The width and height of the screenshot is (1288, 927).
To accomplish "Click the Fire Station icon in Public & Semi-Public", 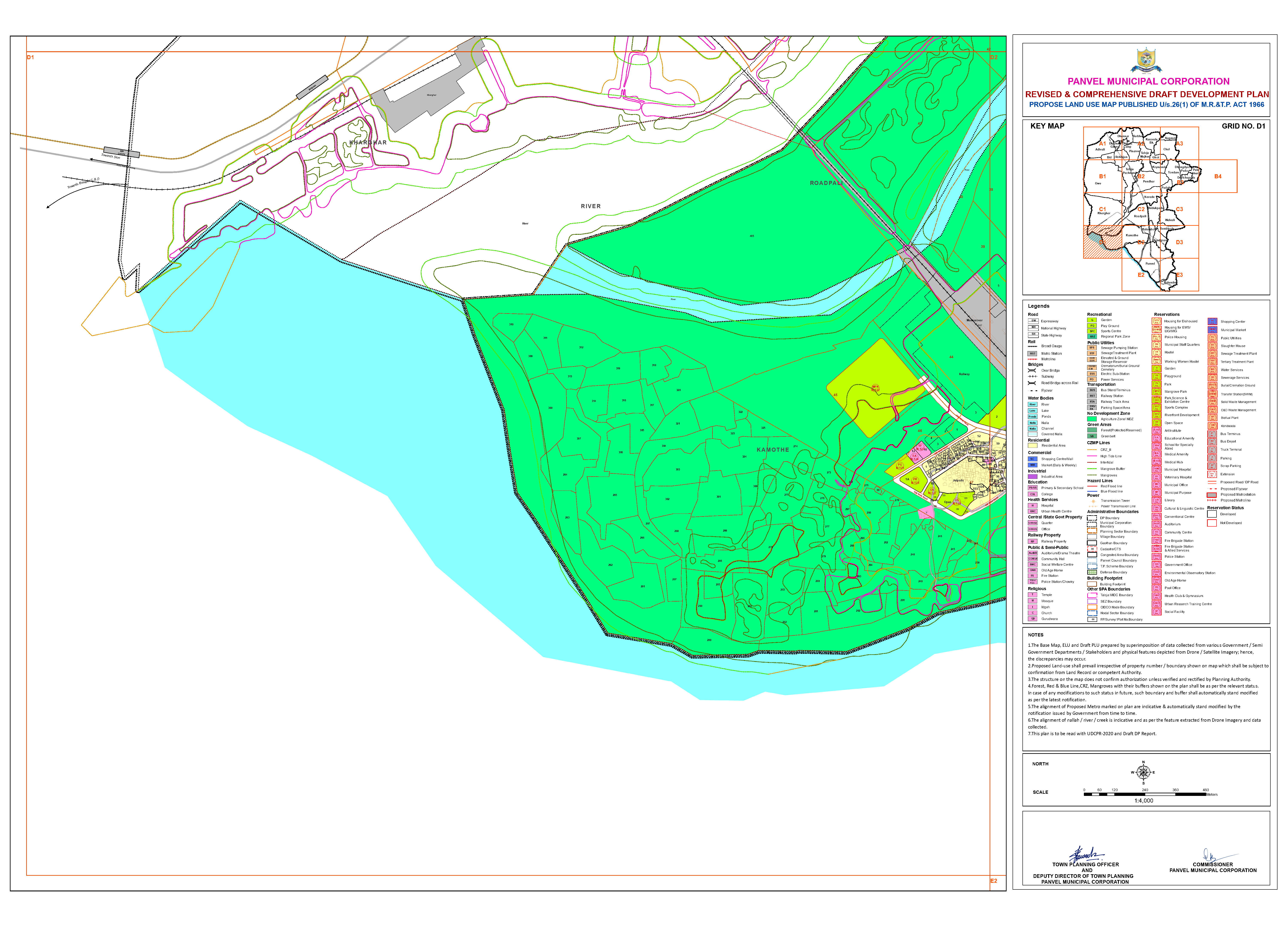I will 1033,576.
